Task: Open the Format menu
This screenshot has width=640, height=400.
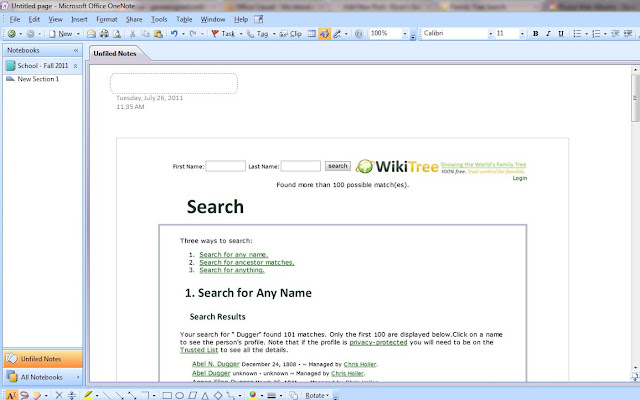Action: pos(107,19)
